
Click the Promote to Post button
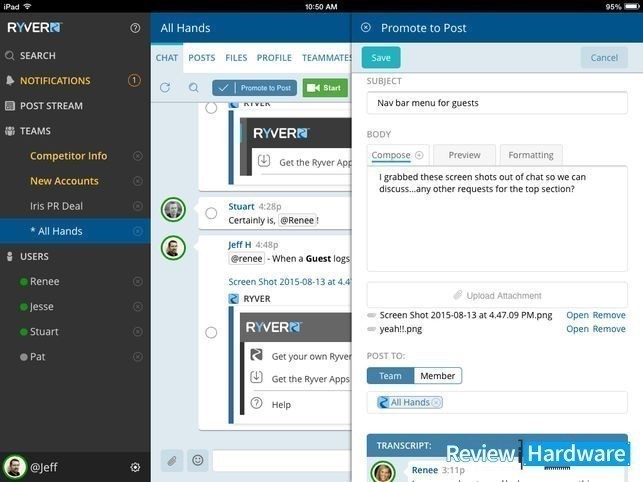pos(254,88)
